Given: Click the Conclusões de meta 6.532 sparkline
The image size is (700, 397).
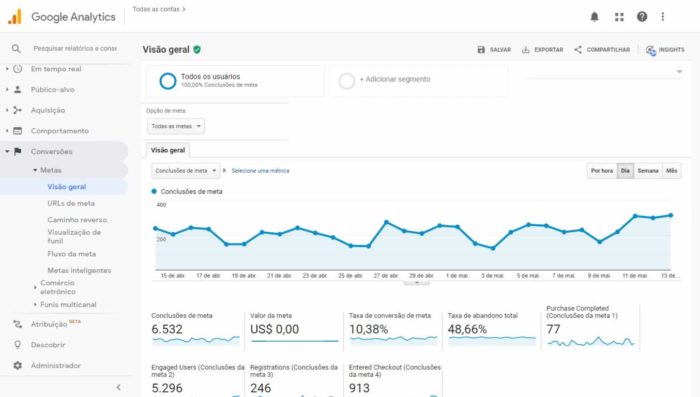Looking at the screenshot, I should point(196,340).
